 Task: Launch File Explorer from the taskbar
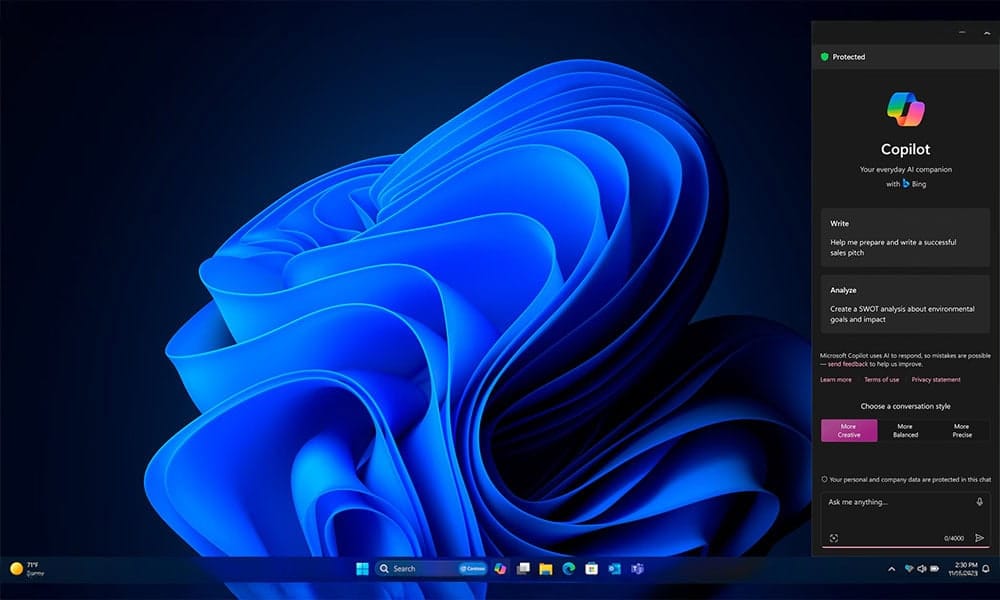[x=546, y=568]
